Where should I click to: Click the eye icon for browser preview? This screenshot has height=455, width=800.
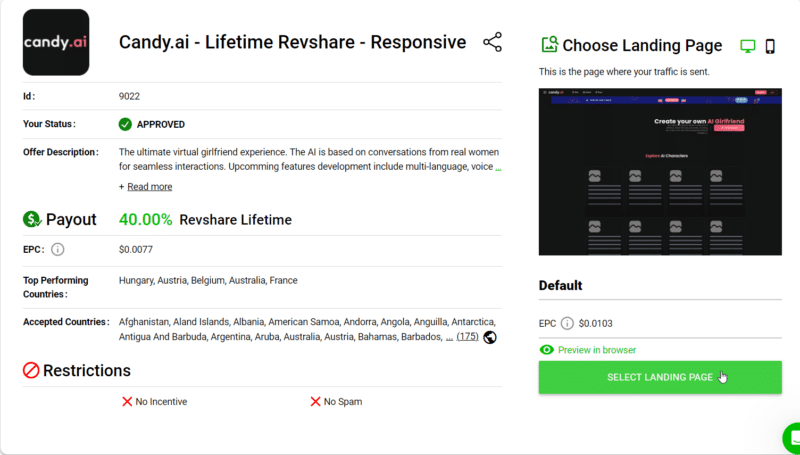coord(546,350)
